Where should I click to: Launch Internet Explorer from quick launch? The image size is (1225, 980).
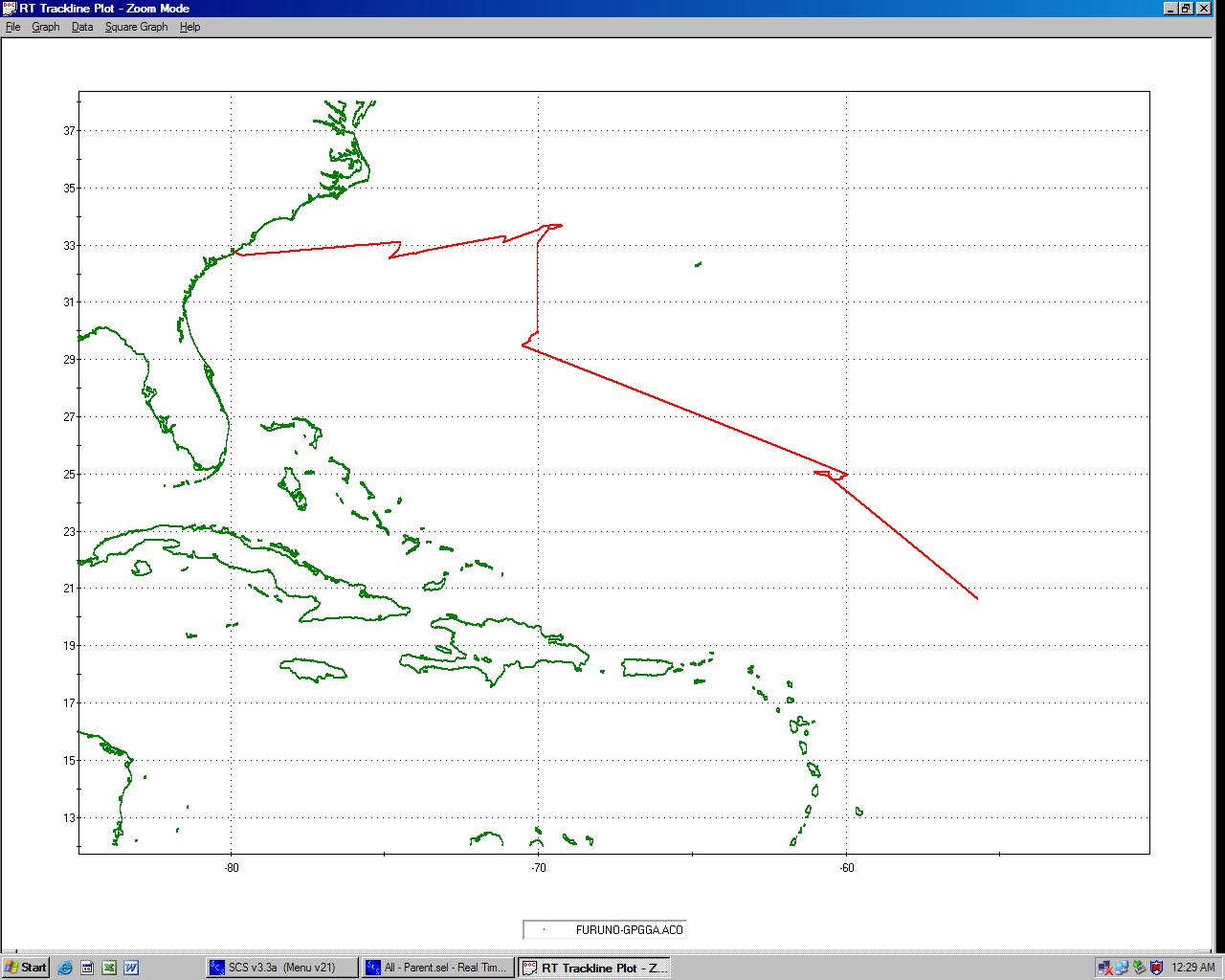65,968
